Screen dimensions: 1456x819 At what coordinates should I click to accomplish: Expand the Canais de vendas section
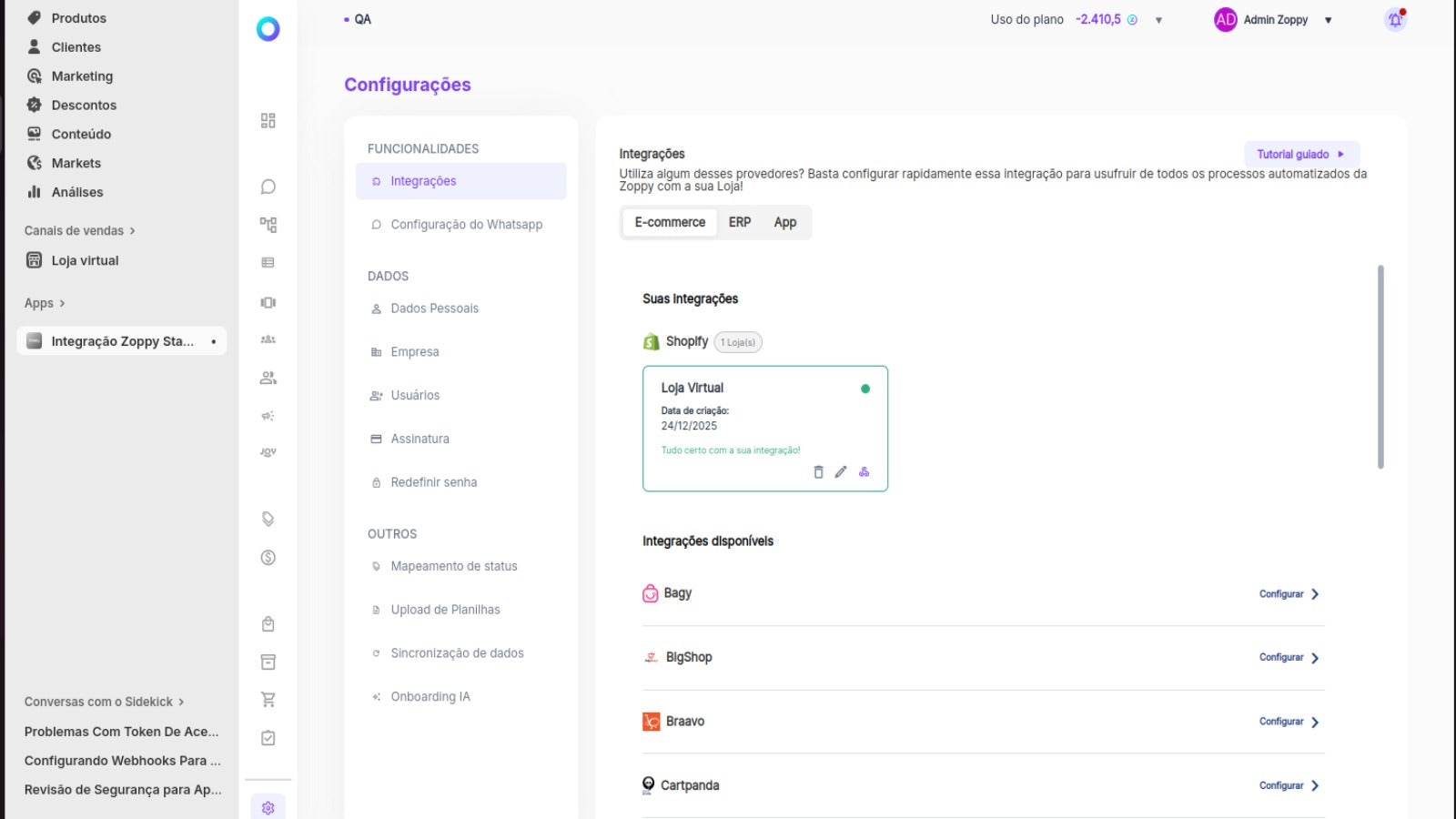pos(79,231)
